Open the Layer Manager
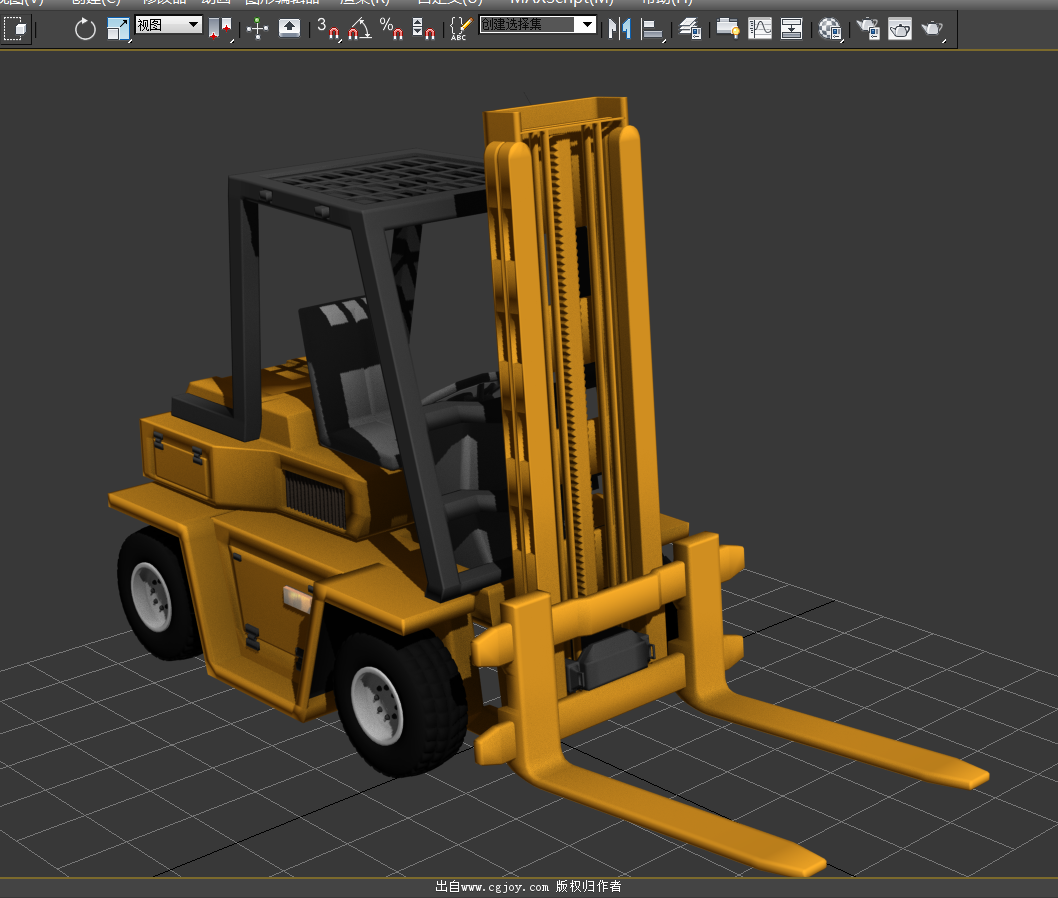 tap(689, 28)
